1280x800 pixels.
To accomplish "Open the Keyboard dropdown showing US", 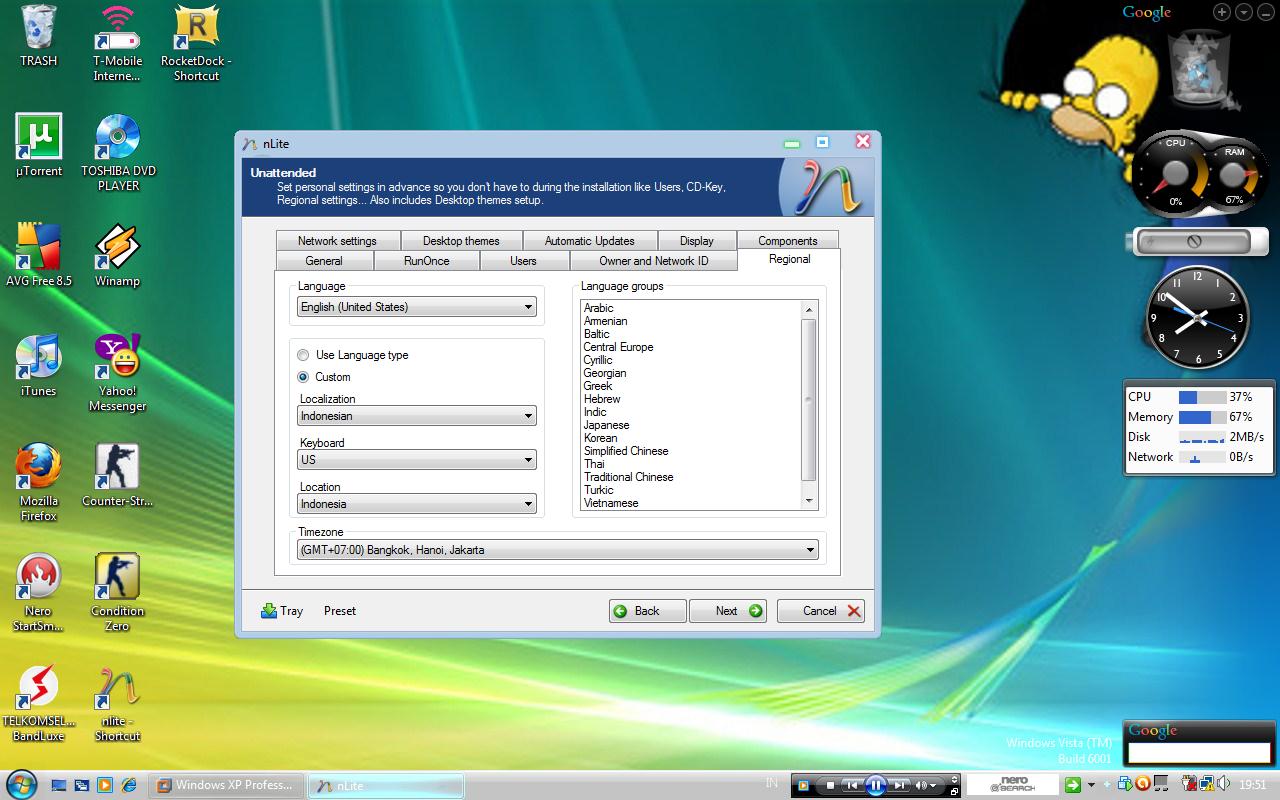I will 417,460.
